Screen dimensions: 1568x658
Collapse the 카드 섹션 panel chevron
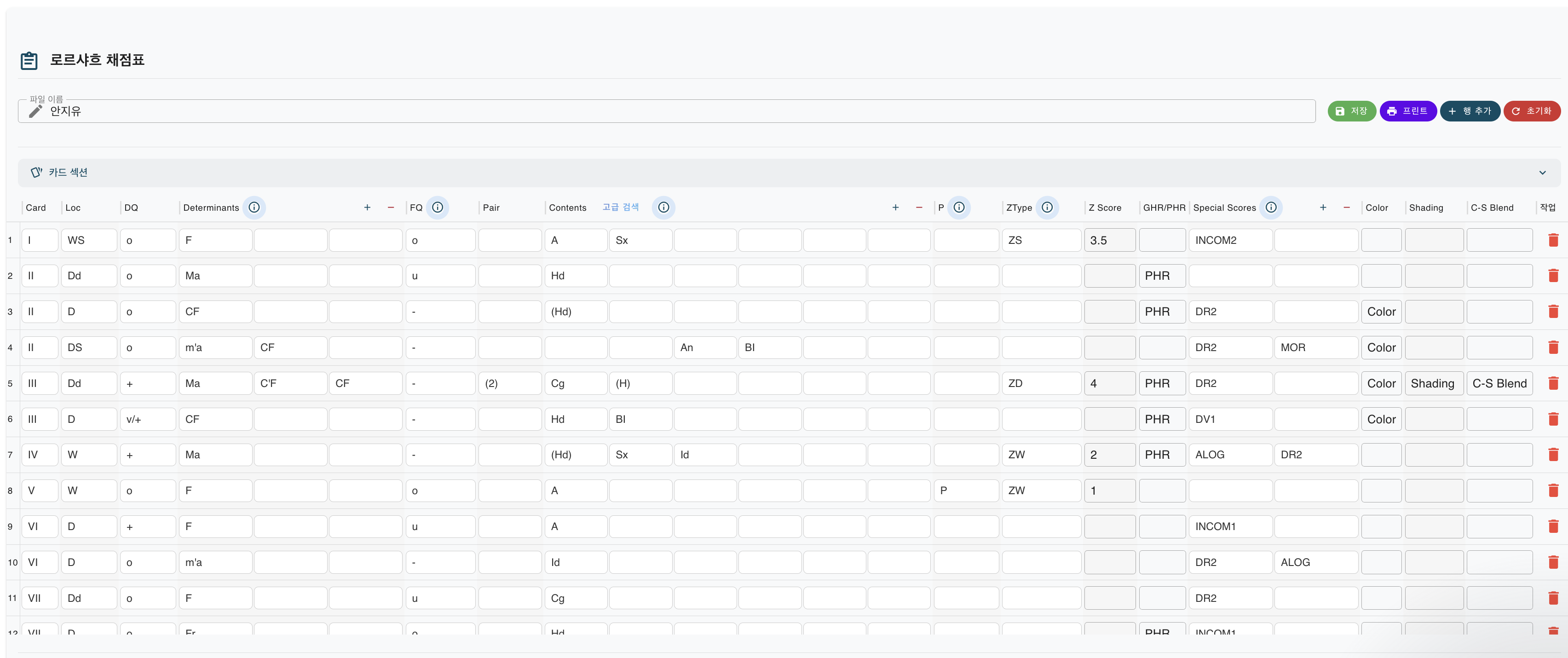coord(1542,173)
